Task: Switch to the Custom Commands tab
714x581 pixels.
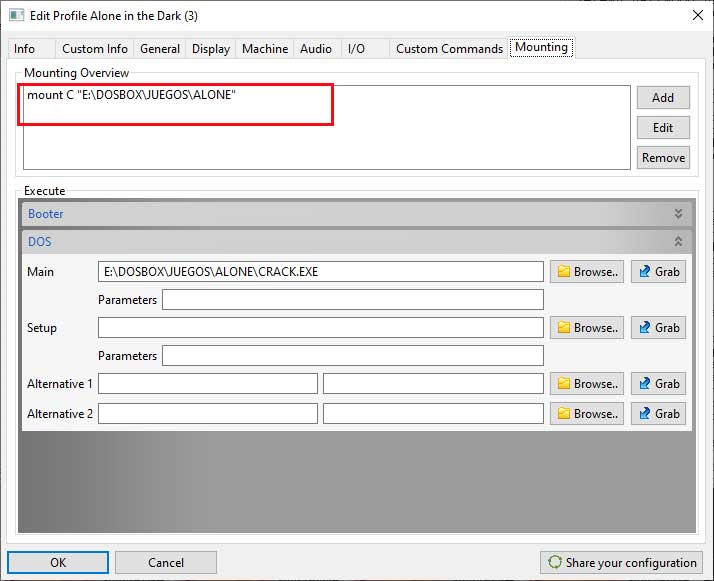Action: point(449,49)
